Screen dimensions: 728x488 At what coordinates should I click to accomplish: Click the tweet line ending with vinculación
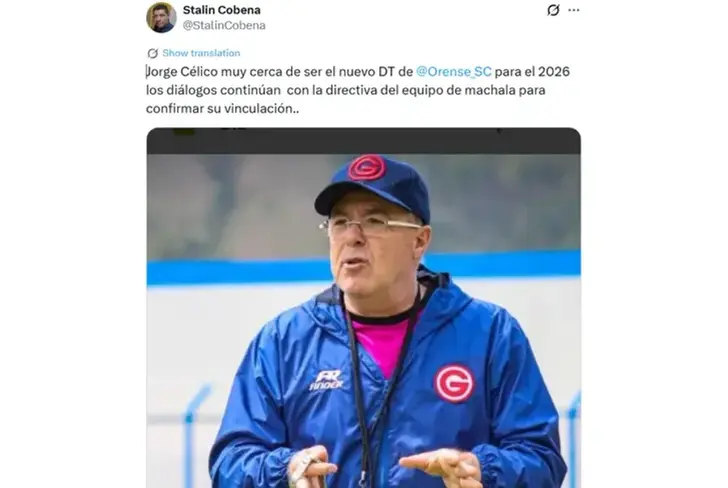pos(222,109)
